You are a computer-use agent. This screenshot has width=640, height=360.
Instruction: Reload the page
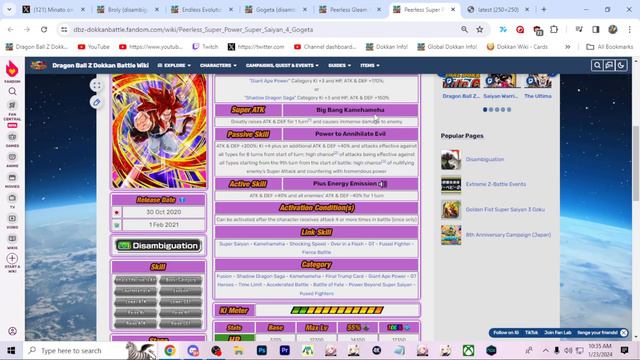pyautogui.click(x=44, y=29)
